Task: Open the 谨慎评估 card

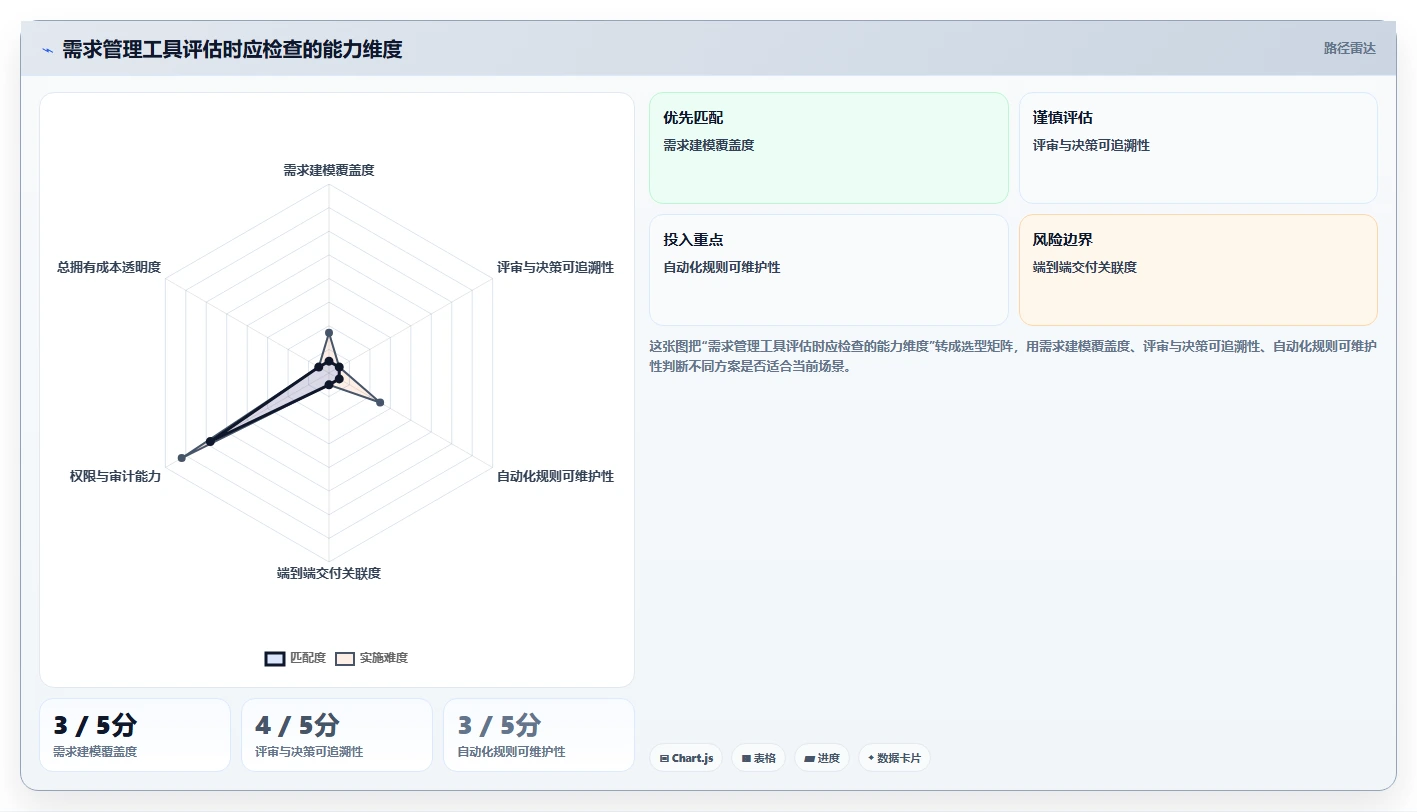Action: 1198,148
